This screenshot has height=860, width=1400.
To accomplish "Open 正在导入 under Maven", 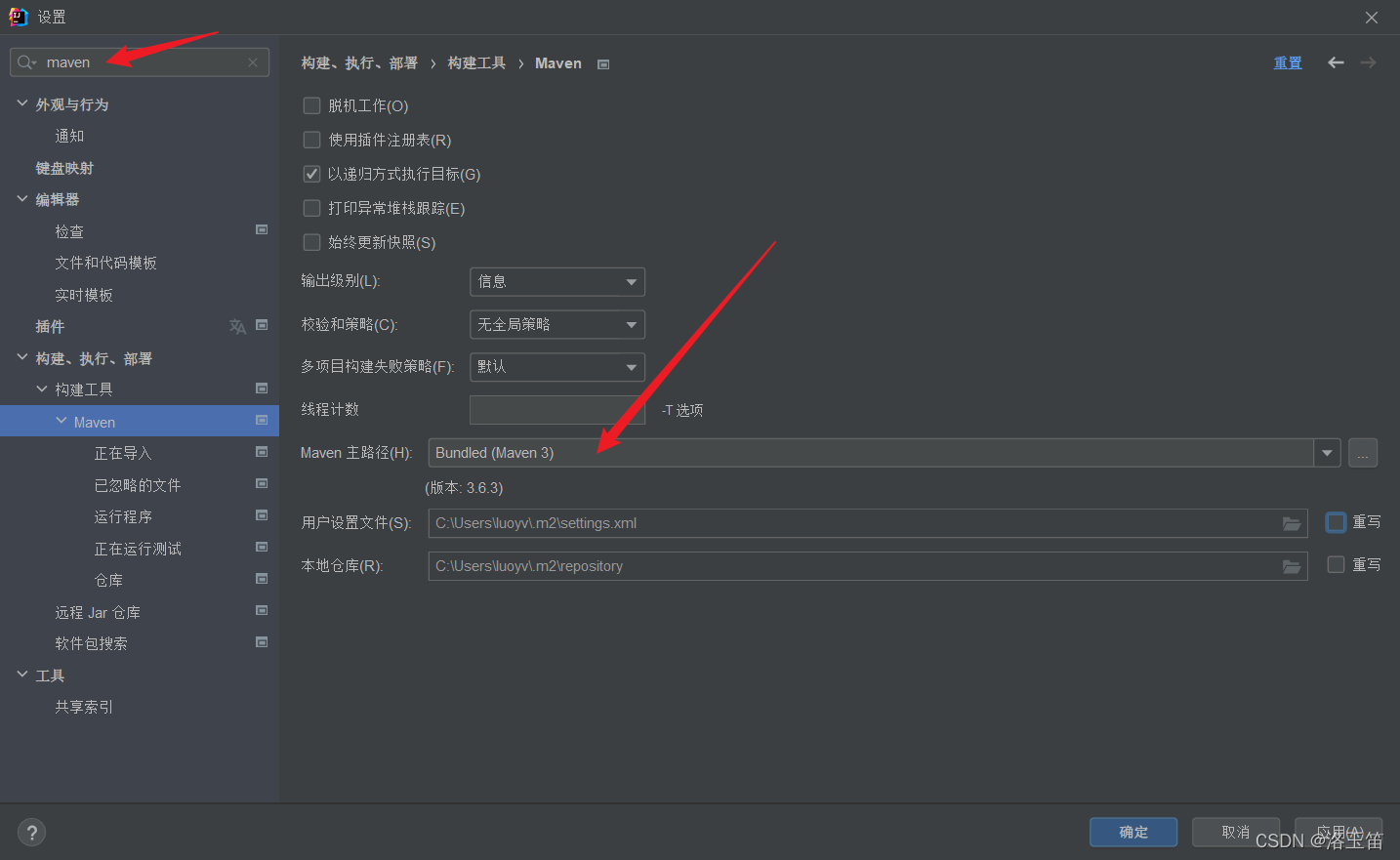I will [x=123, y=453].
